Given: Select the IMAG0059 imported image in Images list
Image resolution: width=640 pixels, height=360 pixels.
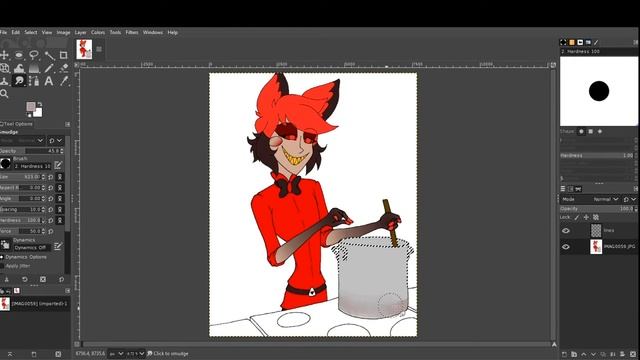Looking at the screenshot, I should (34, 304).
